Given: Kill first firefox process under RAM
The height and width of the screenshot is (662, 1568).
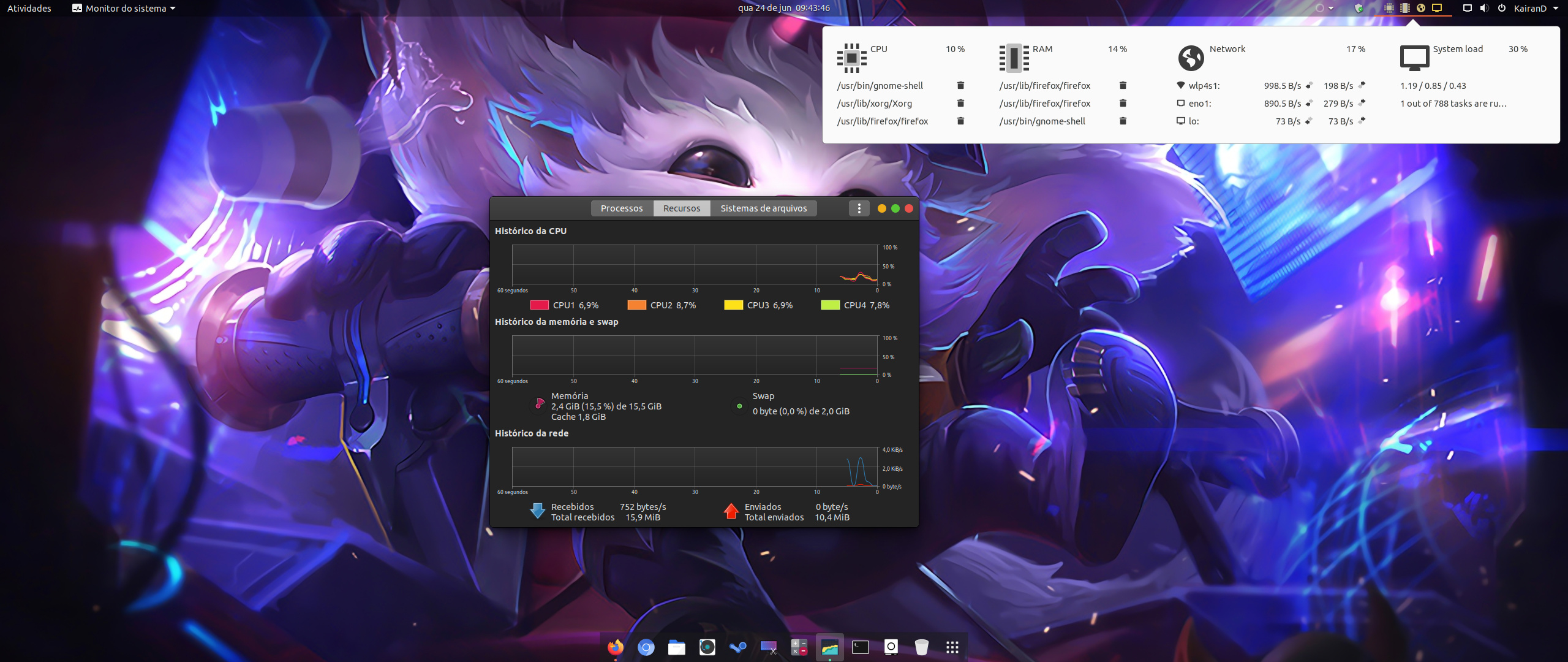Looking at the screenshot, I should pos(1123,86).
